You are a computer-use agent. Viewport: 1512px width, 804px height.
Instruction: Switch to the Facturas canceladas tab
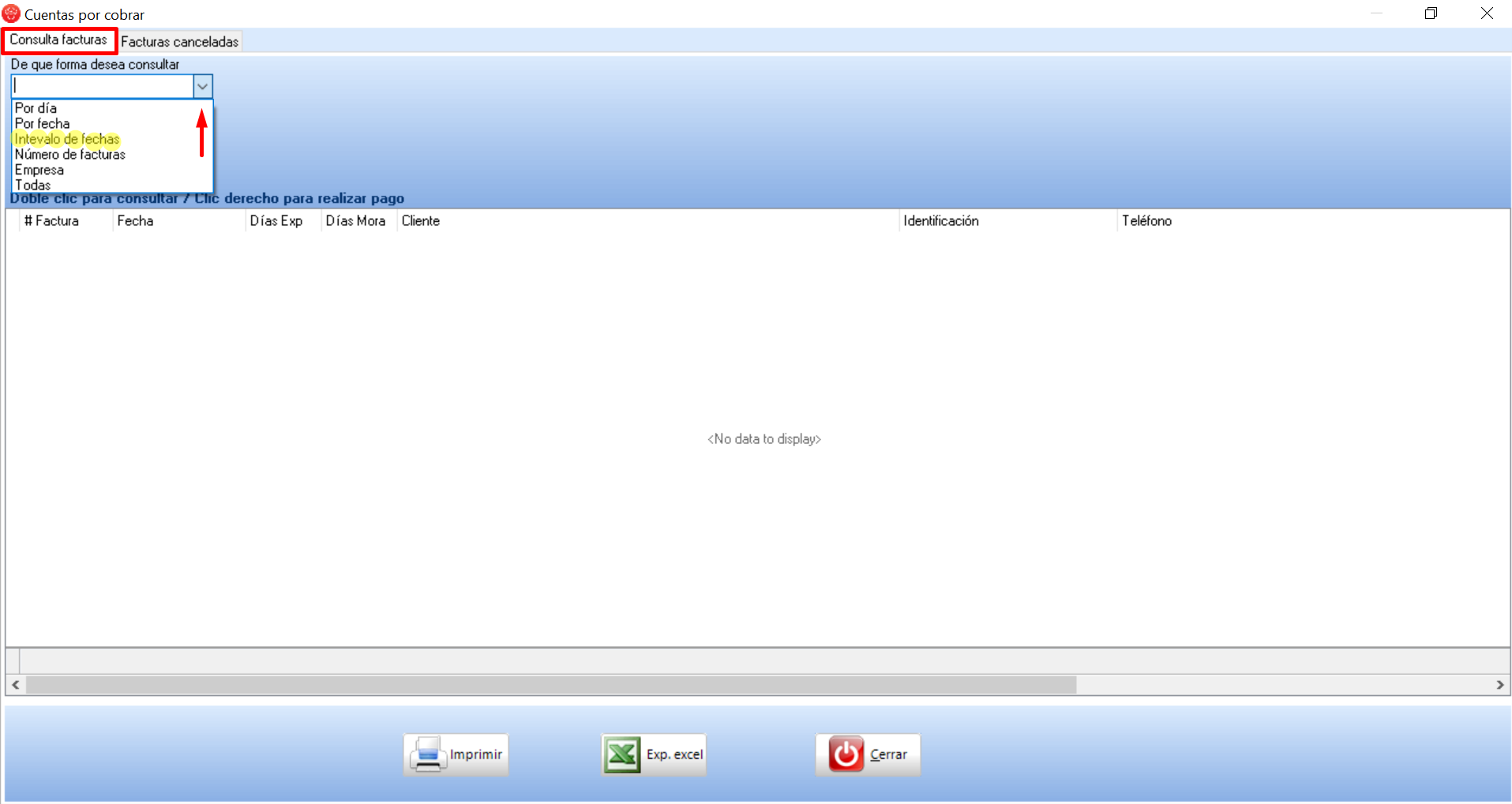179,42
